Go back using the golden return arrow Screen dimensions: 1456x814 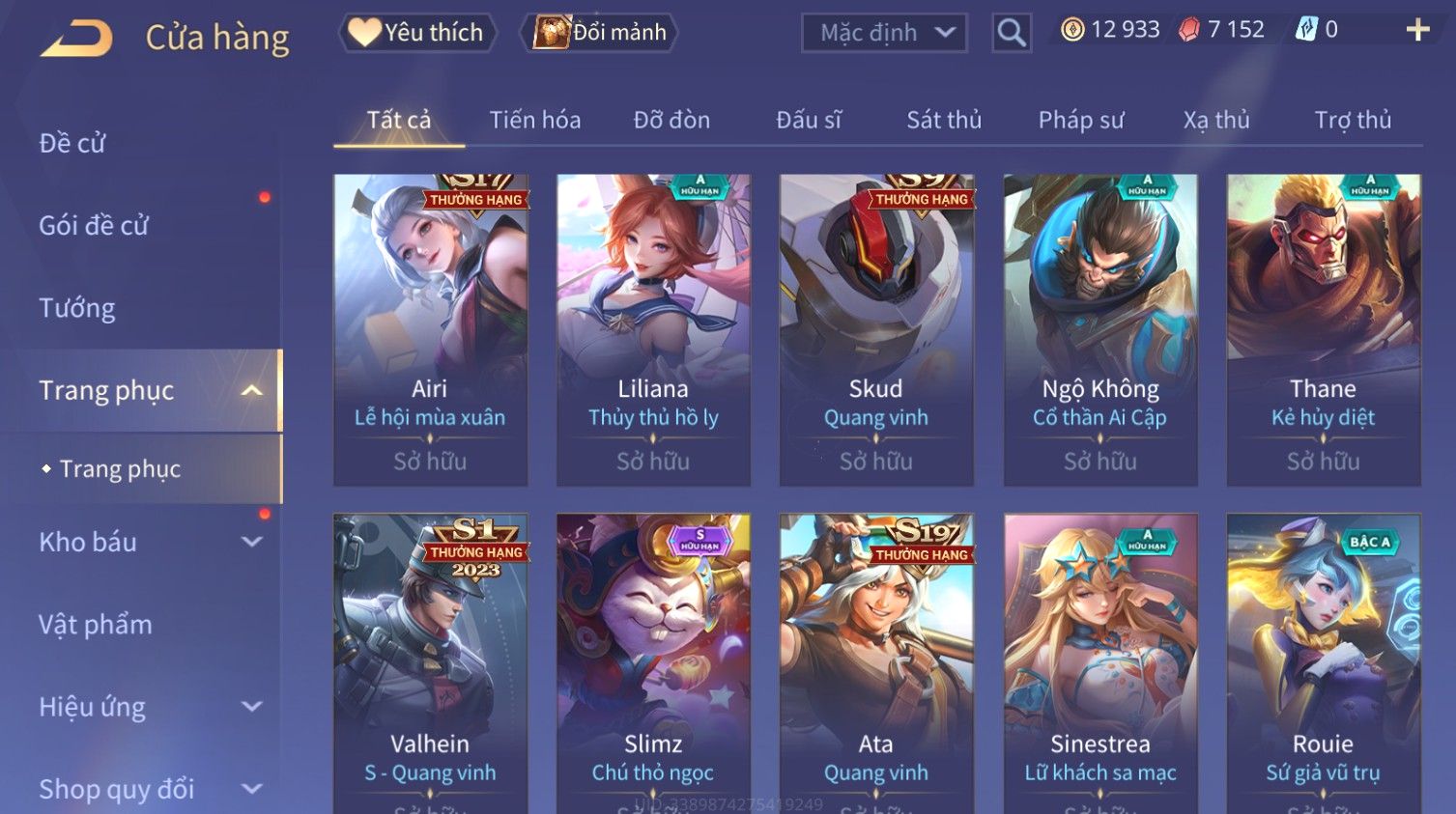(76, 39)
